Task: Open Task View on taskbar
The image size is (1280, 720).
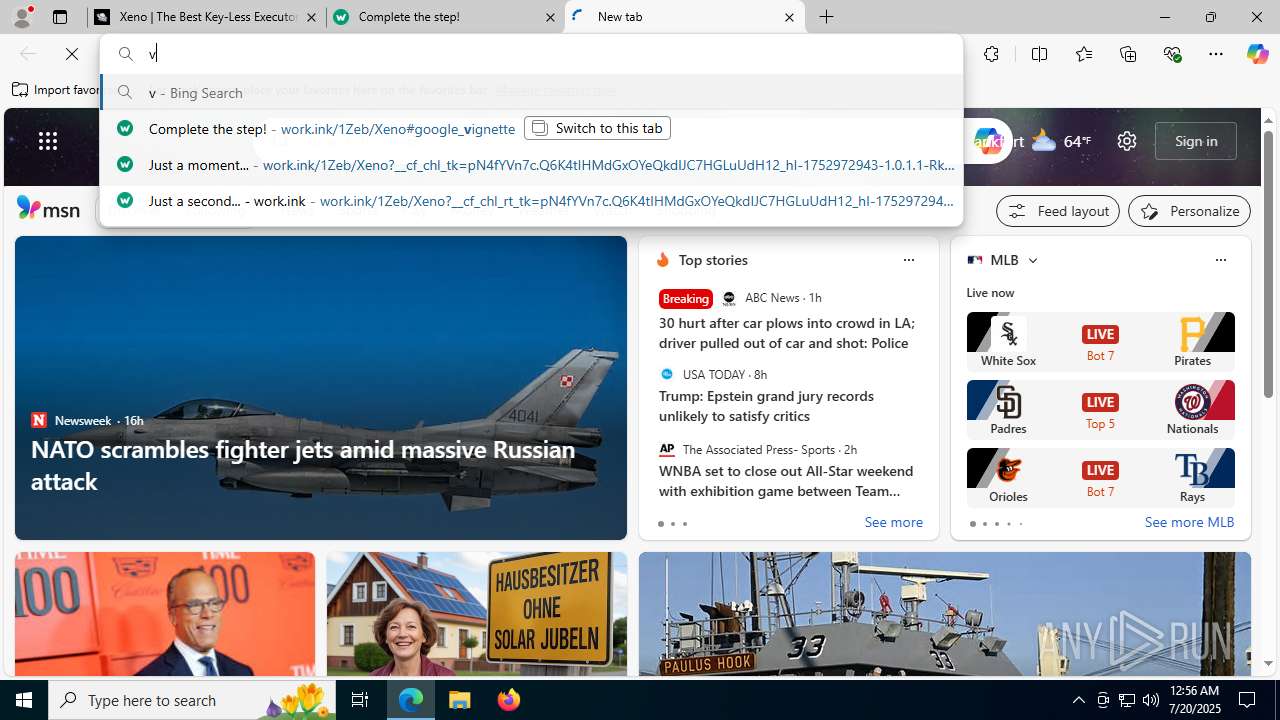Action: 360,700
